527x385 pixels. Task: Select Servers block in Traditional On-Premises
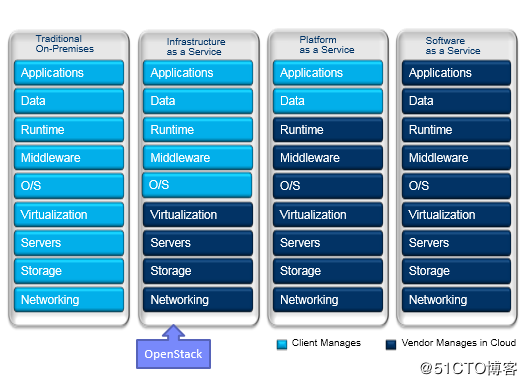coord(69,243)
